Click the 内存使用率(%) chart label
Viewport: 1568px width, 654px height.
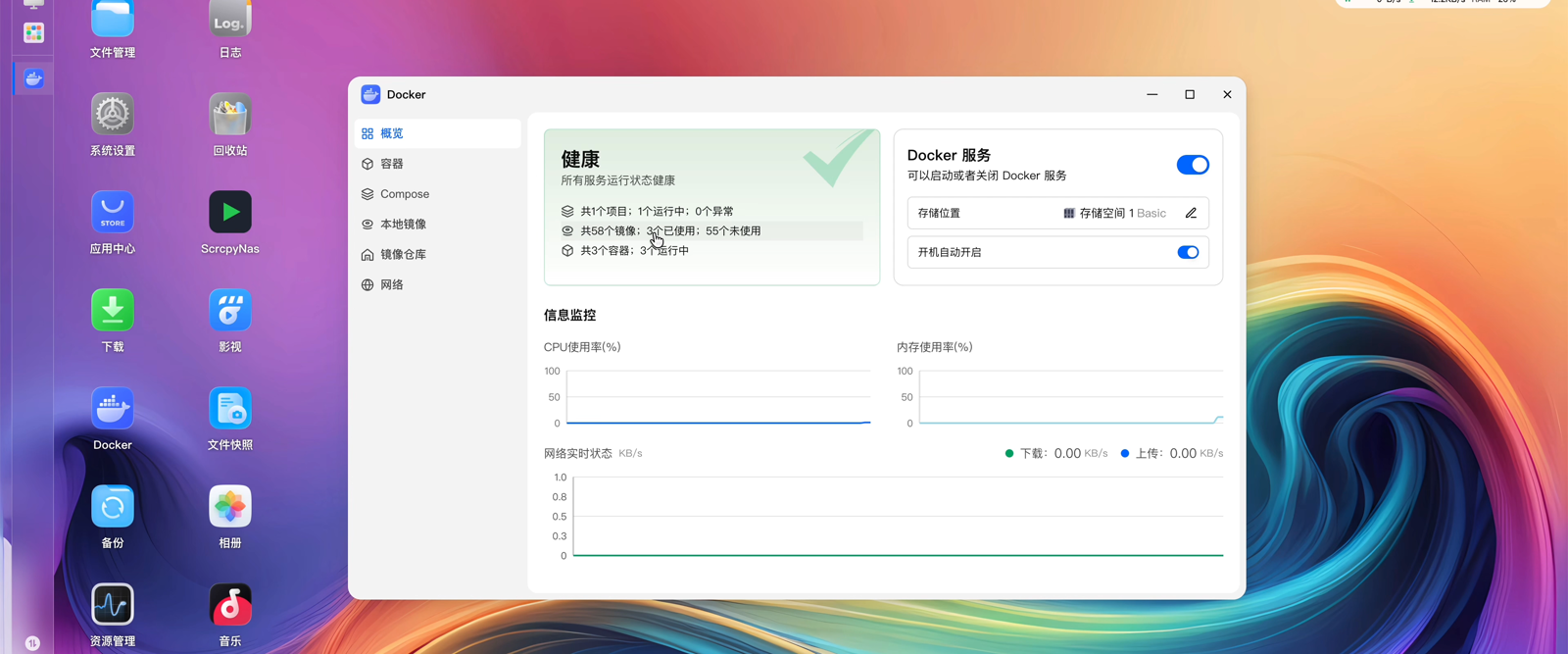point(934,347)
